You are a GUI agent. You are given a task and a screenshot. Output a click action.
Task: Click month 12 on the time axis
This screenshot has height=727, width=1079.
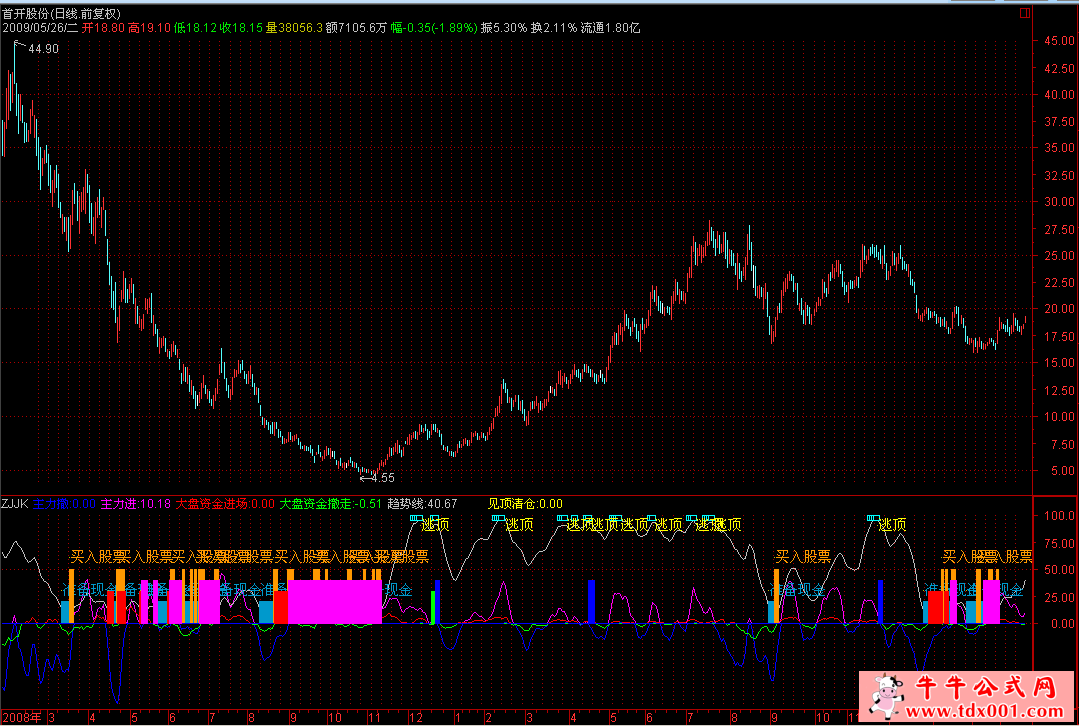point(416,718)
